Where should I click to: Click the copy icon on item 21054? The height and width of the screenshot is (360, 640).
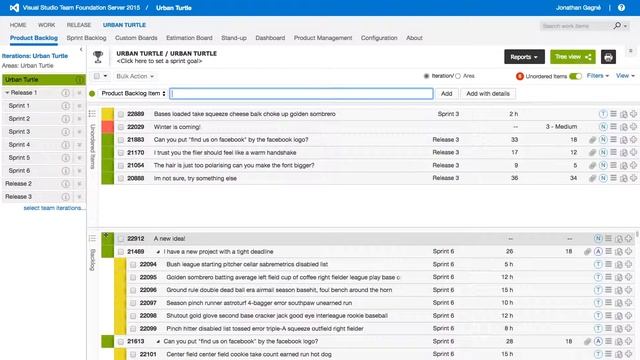click(624, 166)
